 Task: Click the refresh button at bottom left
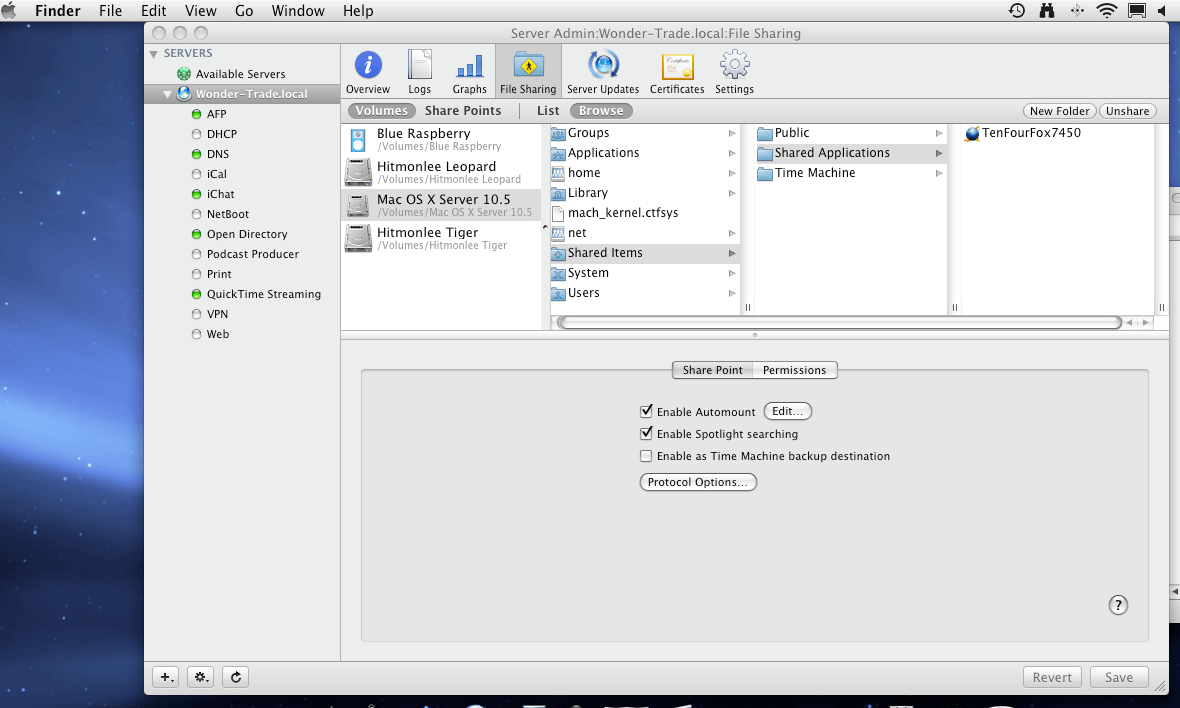click(236, 677)
